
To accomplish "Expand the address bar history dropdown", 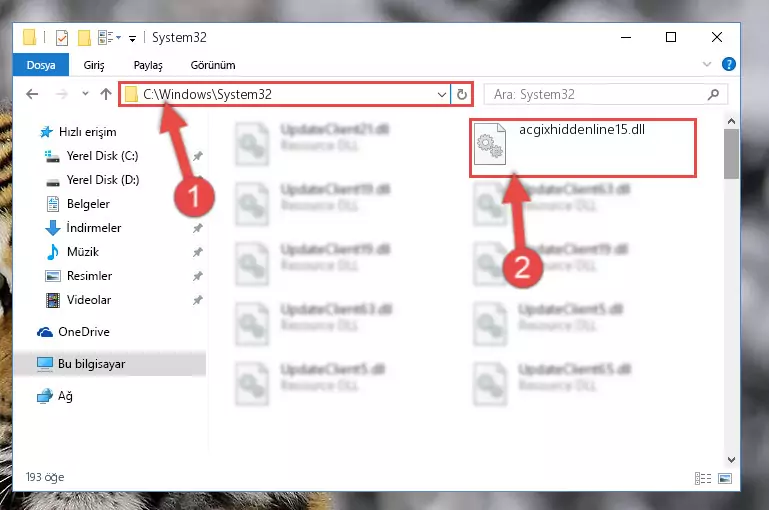I will tap(441, 94).
